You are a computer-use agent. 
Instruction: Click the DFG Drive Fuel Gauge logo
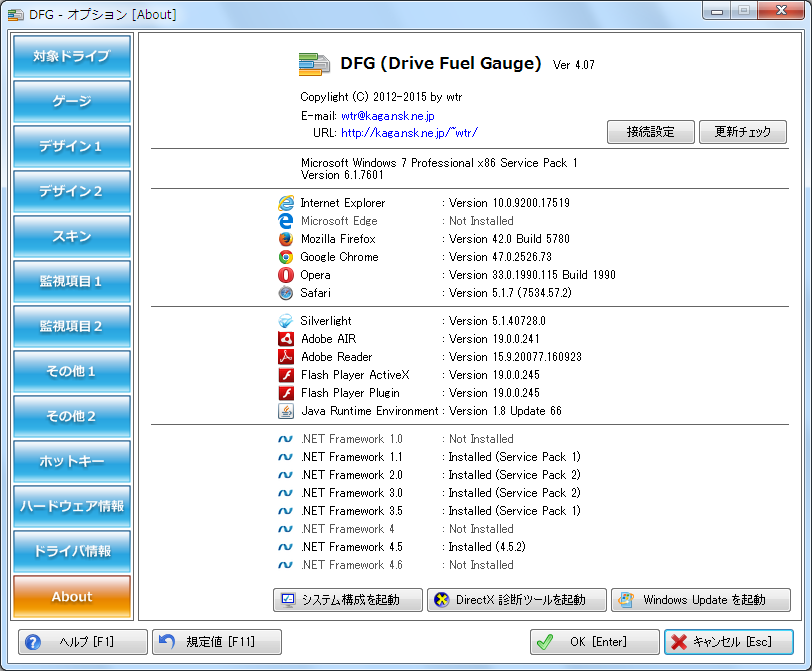(x=314, y=64)
